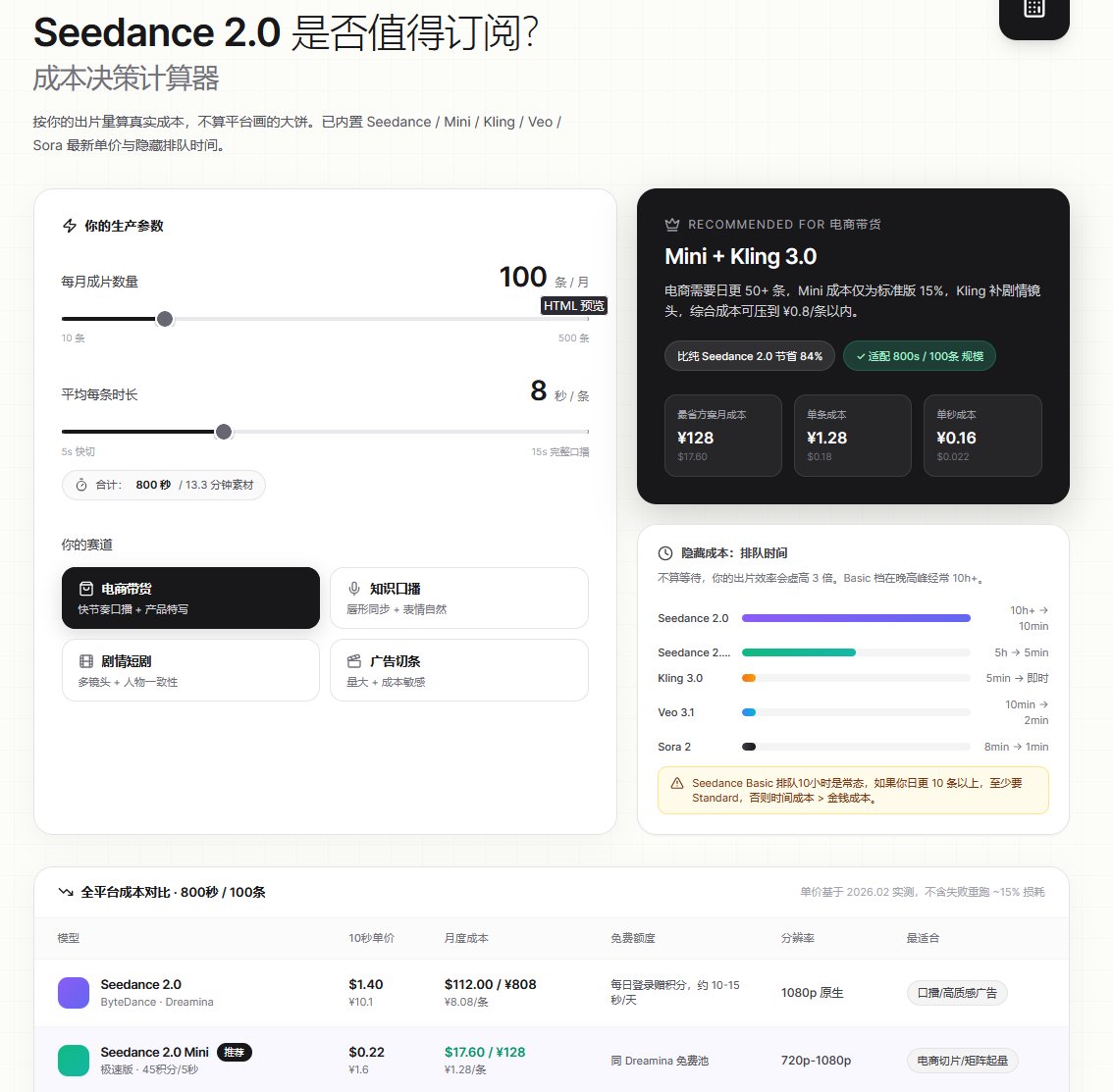Image resolution: width=1113 pixels, height=1092 pixels.
Task: Click the 电商切片/矩阵起量 tag
Action: tap(962, 1060)
